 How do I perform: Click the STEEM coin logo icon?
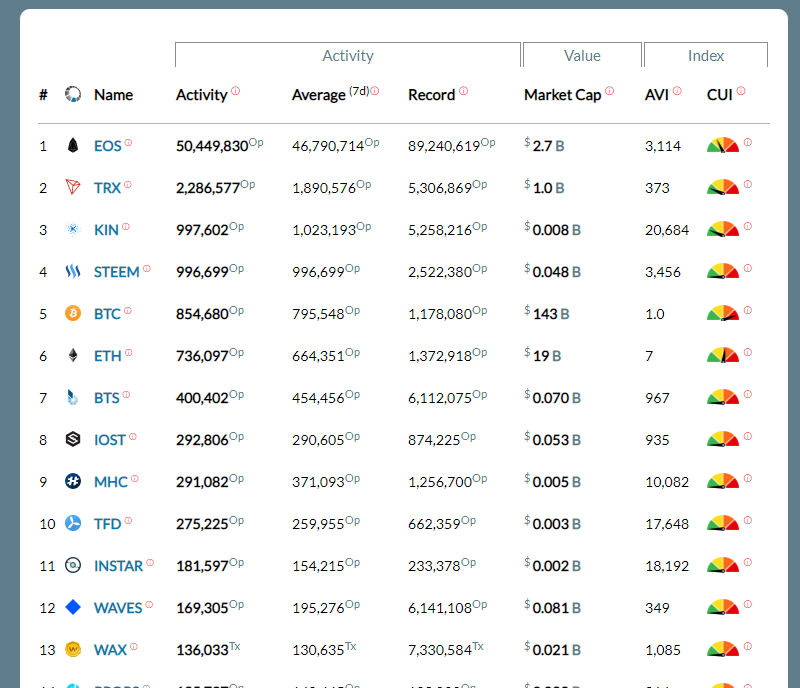click(73, 272)
